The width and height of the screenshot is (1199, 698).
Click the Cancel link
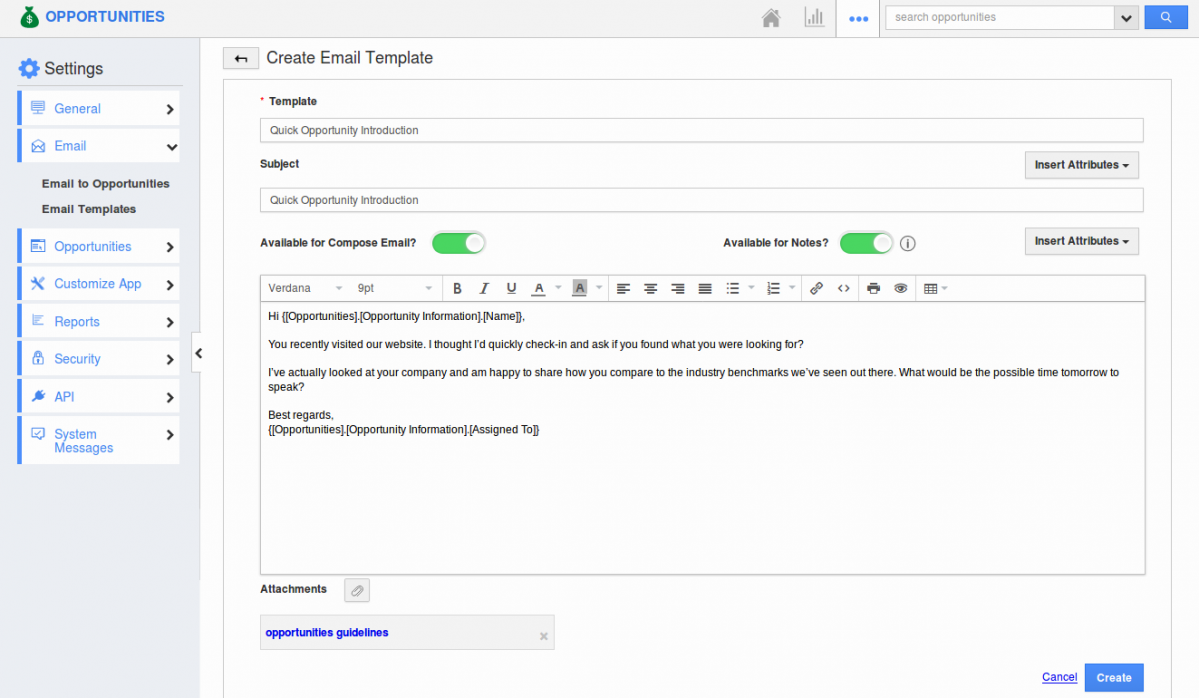point(1059,677)
